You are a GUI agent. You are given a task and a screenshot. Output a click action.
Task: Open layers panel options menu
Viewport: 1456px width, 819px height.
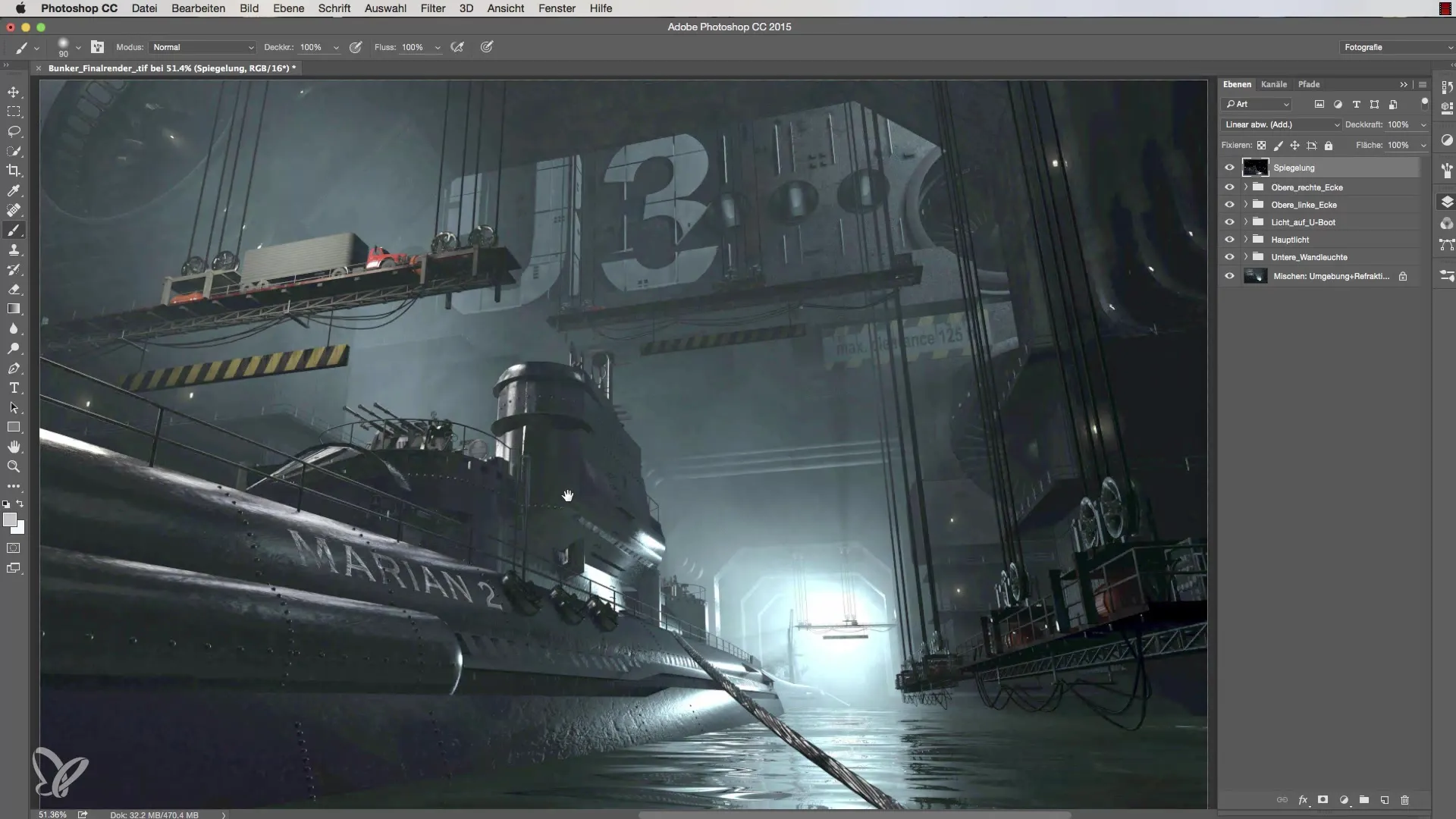tap(1423, 84)
